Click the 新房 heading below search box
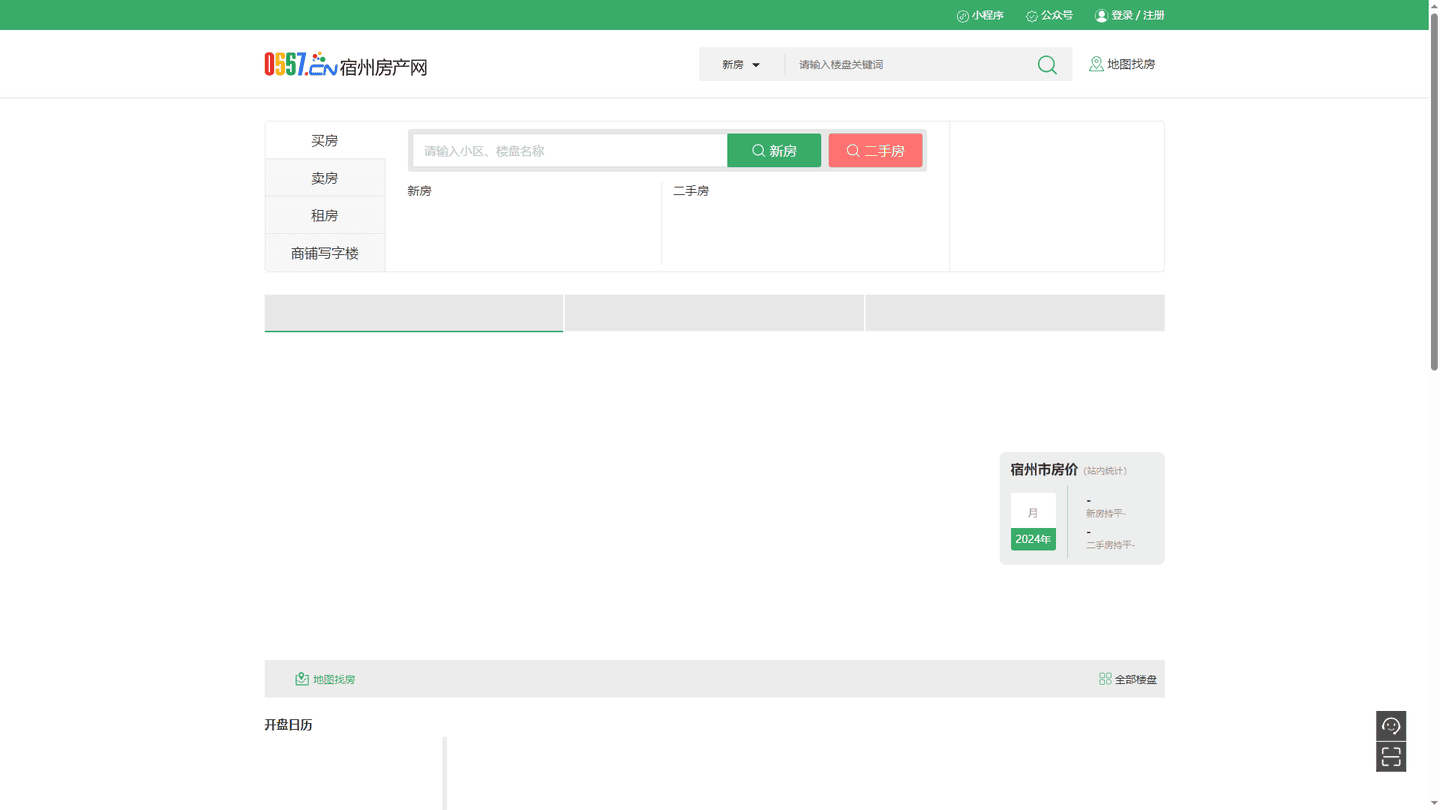Image resolution: width=1440 pixels, height=810 pixels. 419,191
